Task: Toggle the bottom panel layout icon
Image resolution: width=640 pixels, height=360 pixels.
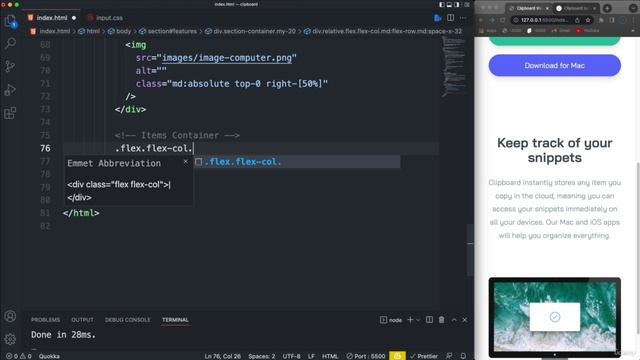Action: pyautogui.click(x=449, y=4)
